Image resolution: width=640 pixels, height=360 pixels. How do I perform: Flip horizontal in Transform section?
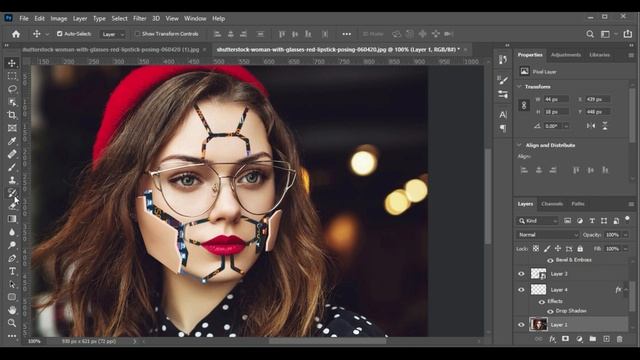click(x=591, y=126)
